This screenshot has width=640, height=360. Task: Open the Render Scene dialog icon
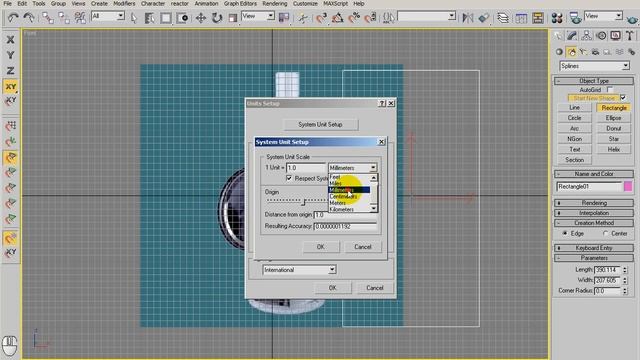(x=575, y=18)
